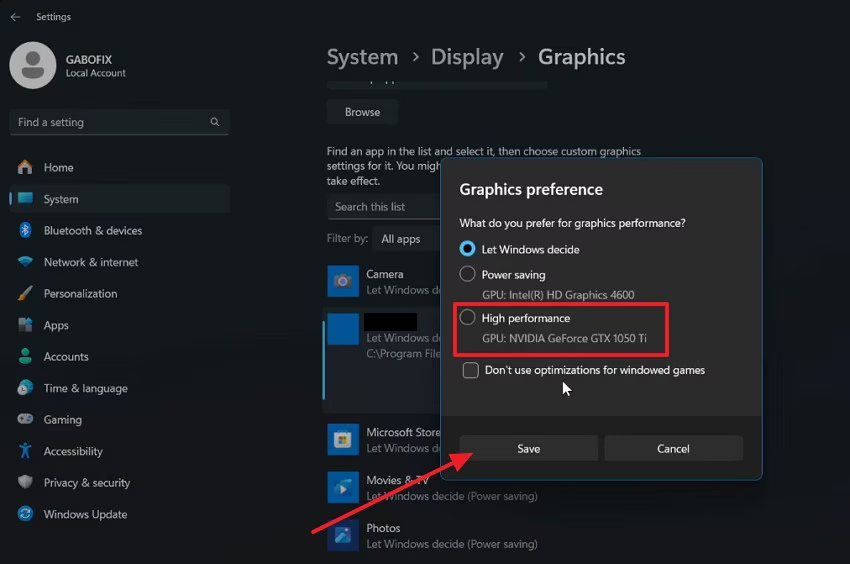Open Privacy & security settings

click(119, 482)
